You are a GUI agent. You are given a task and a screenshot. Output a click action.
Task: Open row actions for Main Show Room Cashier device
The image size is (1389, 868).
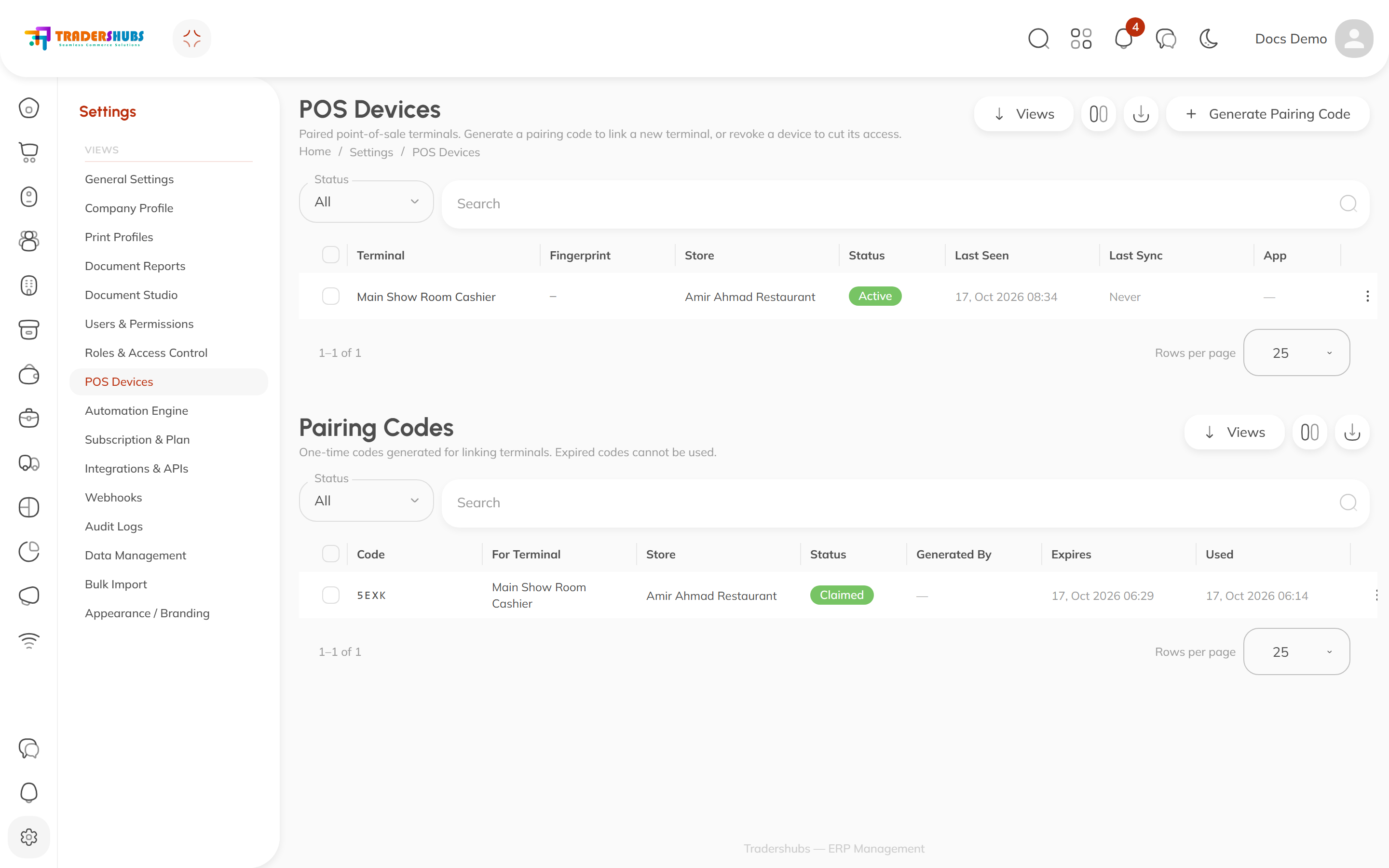pyautogui.click(x=1368, y=296)
